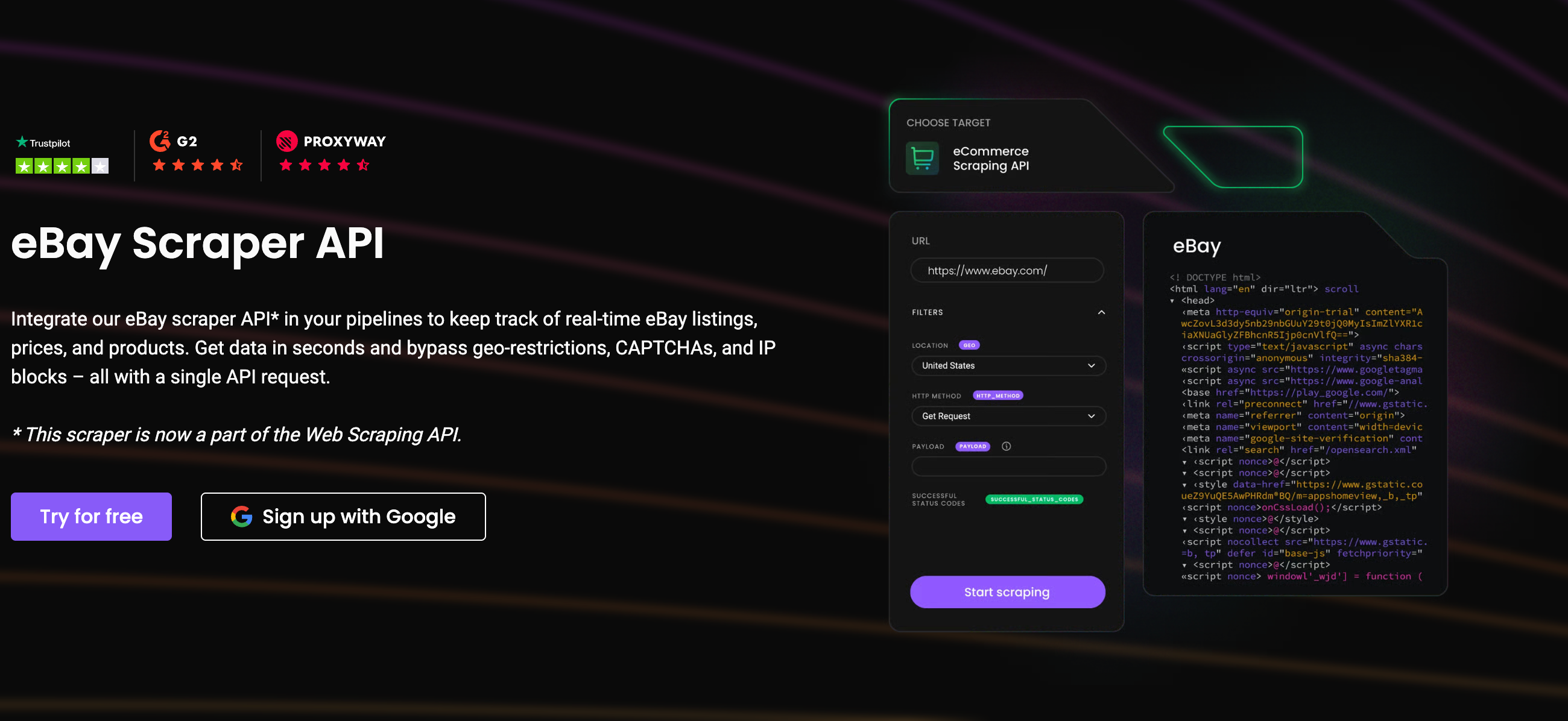Open the United States location dropdown
This screenshot has height=721, width=1568.
(1008, 365)
